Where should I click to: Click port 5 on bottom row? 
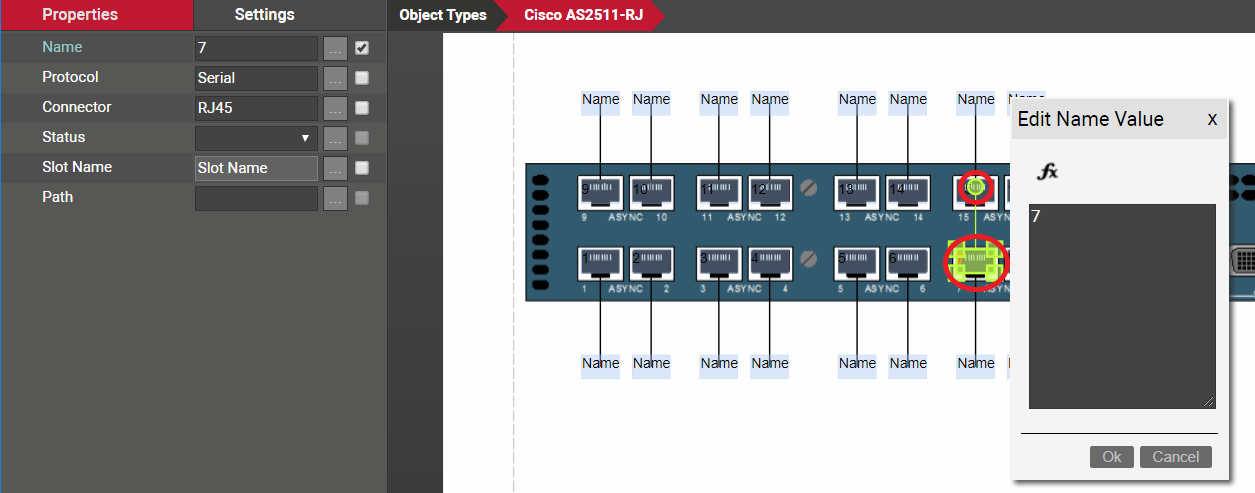pos(857,263)
